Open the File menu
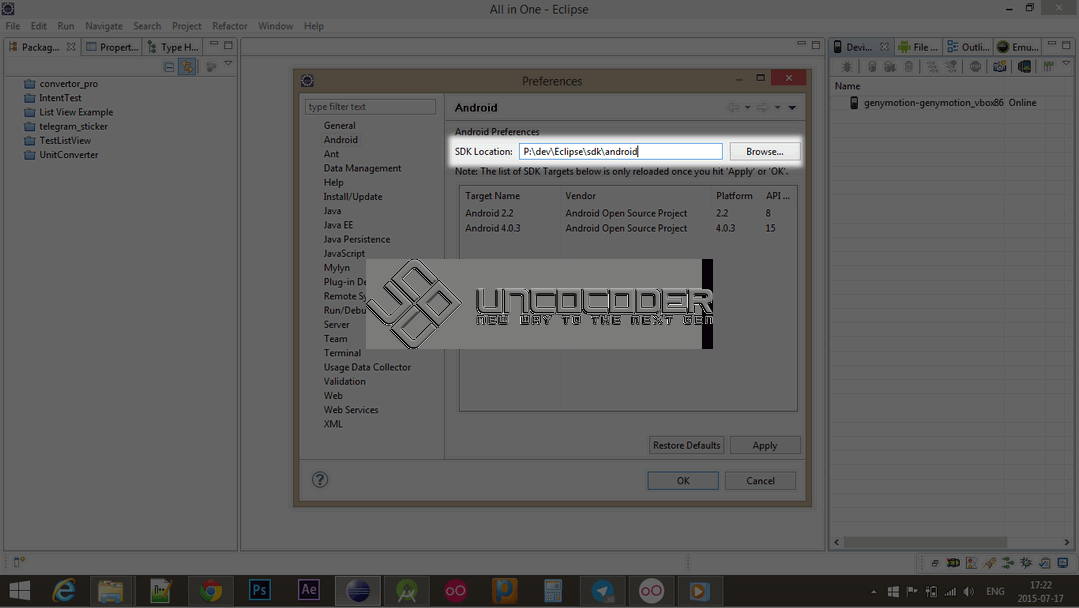This screenshot has width=1079, height=608. tap(12, 26)
